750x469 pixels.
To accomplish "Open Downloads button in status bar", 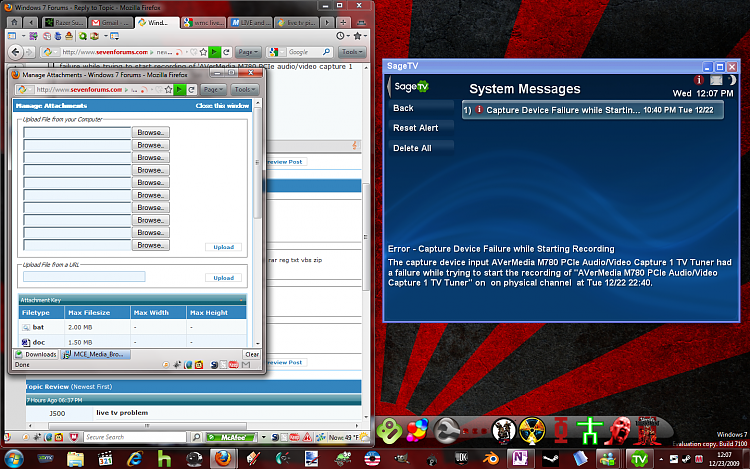I will click(x=36, y=354).
